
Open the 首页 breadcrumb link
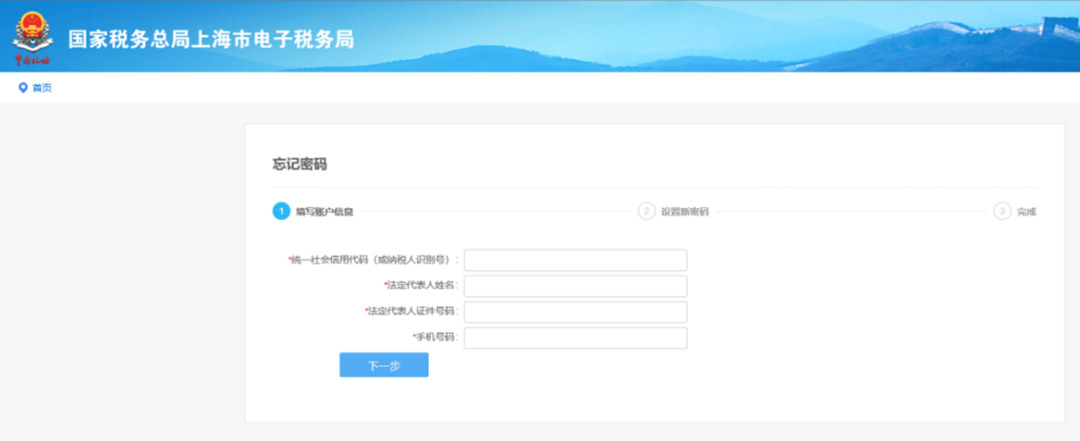click(42, 88)
